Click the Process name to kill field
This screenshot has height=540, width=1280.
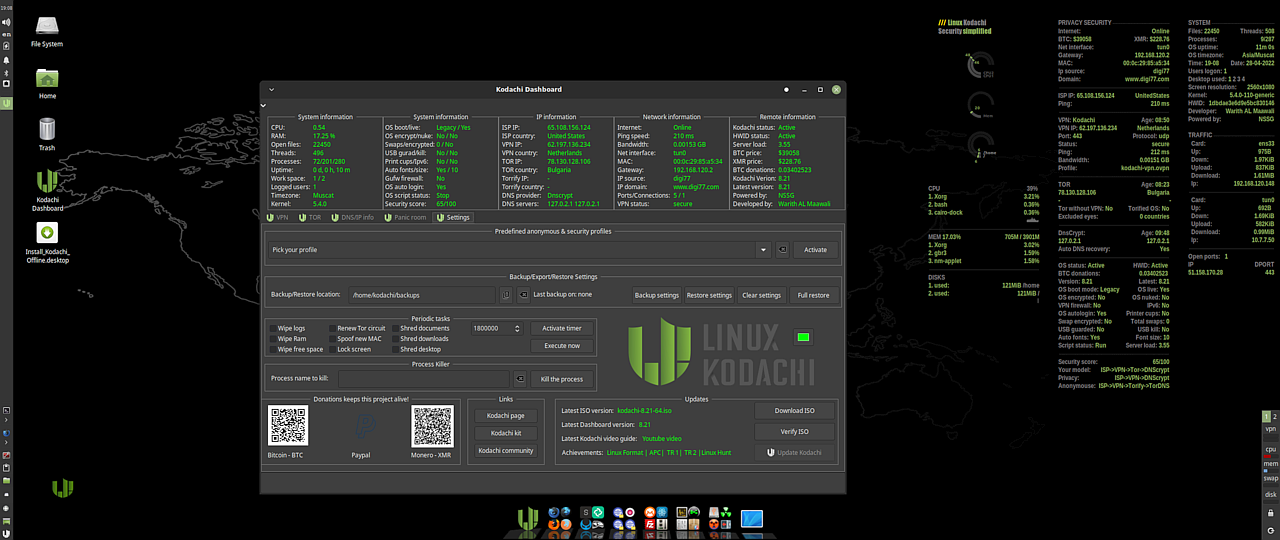click(424, 379)
